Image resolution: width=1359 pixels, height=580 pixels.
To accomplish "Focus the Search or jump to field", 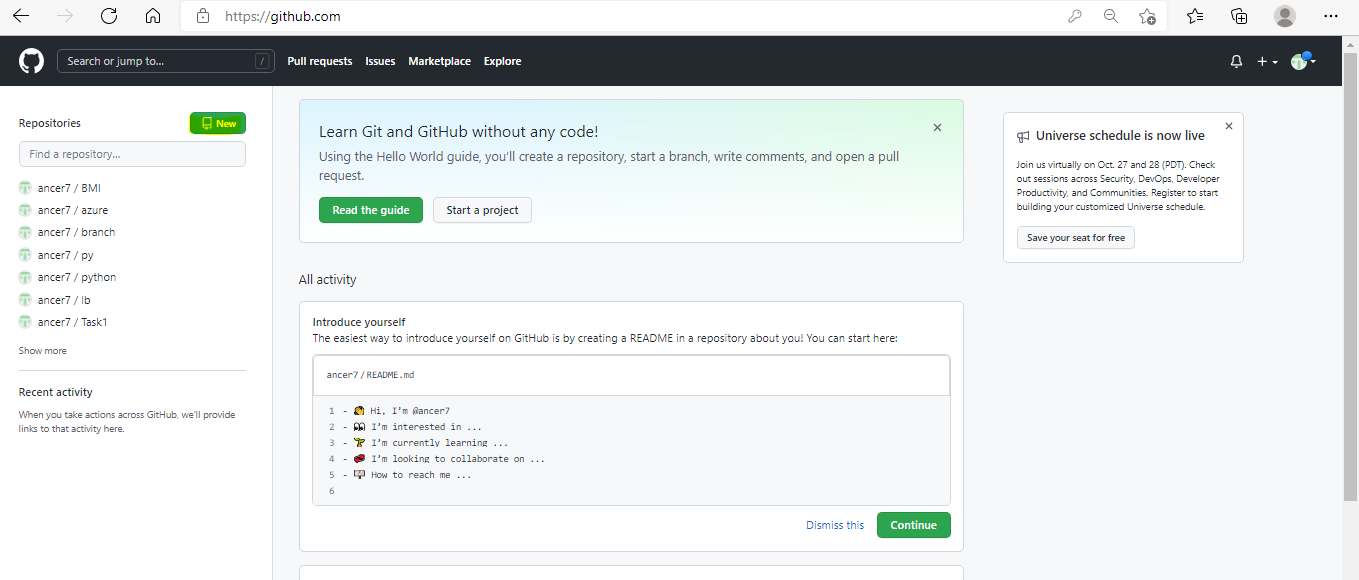I will (x=166, y=61).
